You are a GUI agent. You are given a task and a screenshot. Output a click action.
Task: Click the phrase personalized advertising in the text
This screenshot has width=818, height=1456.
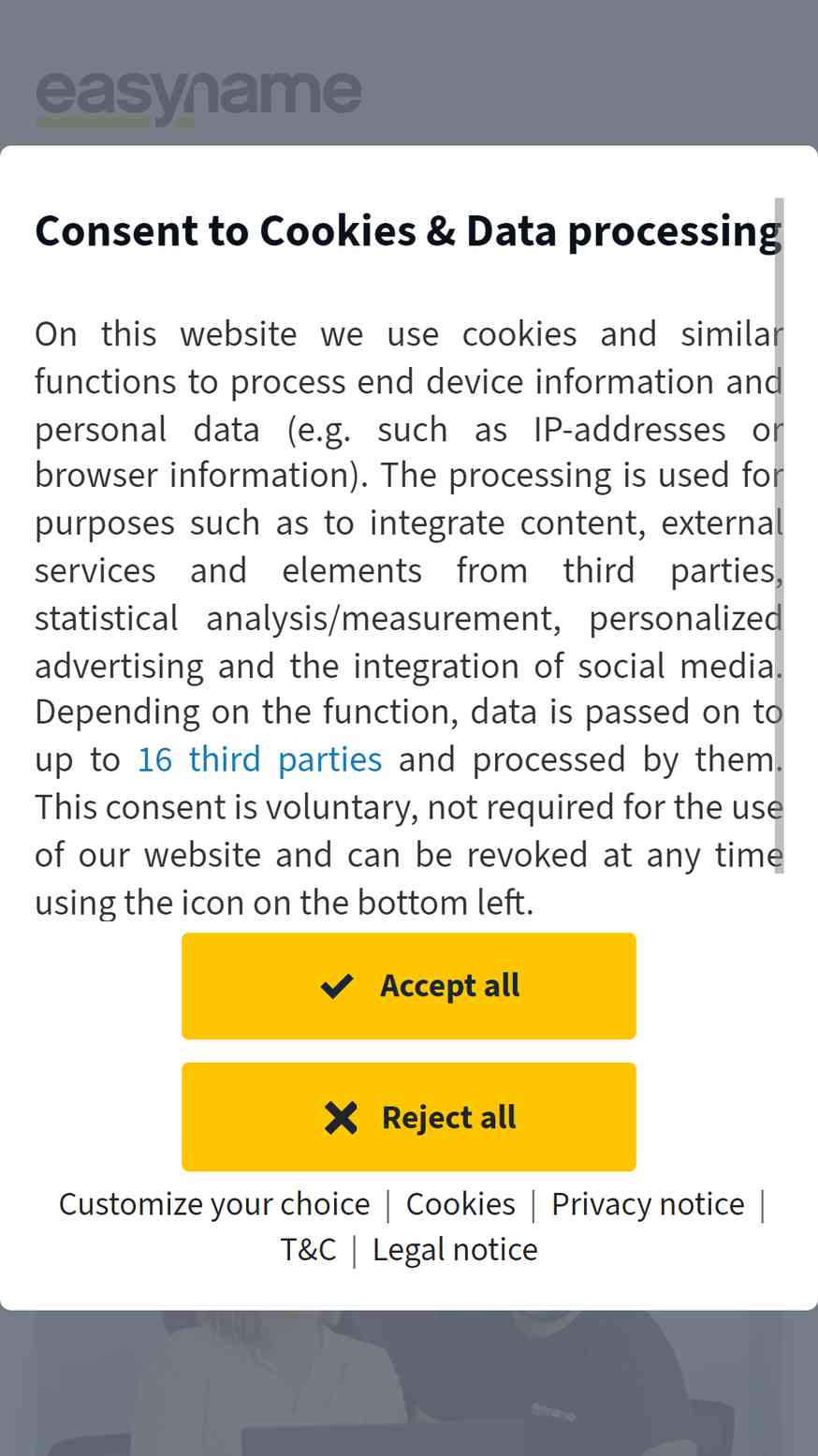[409, 642]
